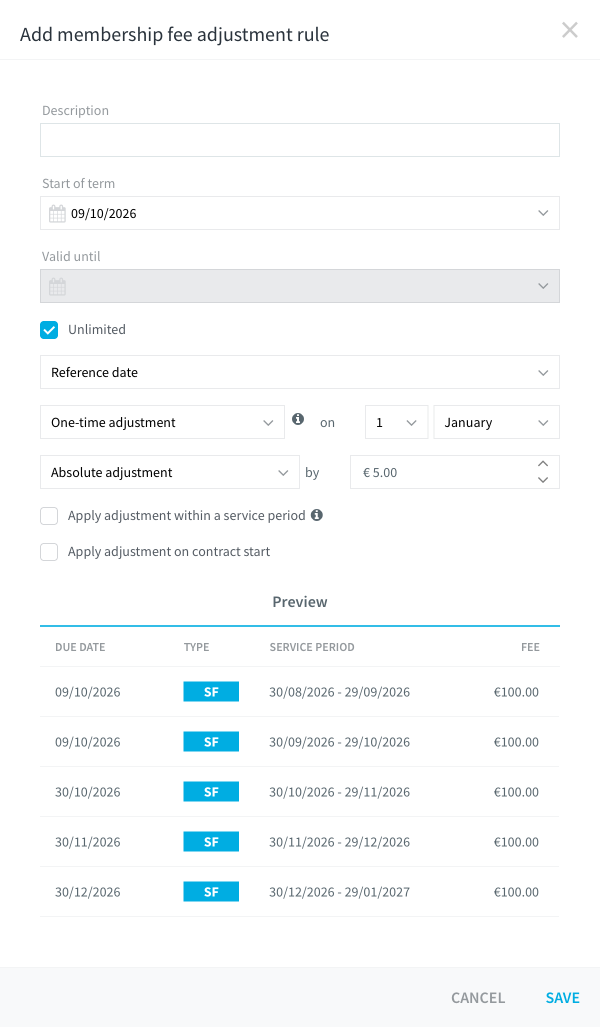Viewport: 600px width, 1027px height.
Task: Click due date 30/11/2026 cell
Action: pyautogui.click(x=88, y=842)
